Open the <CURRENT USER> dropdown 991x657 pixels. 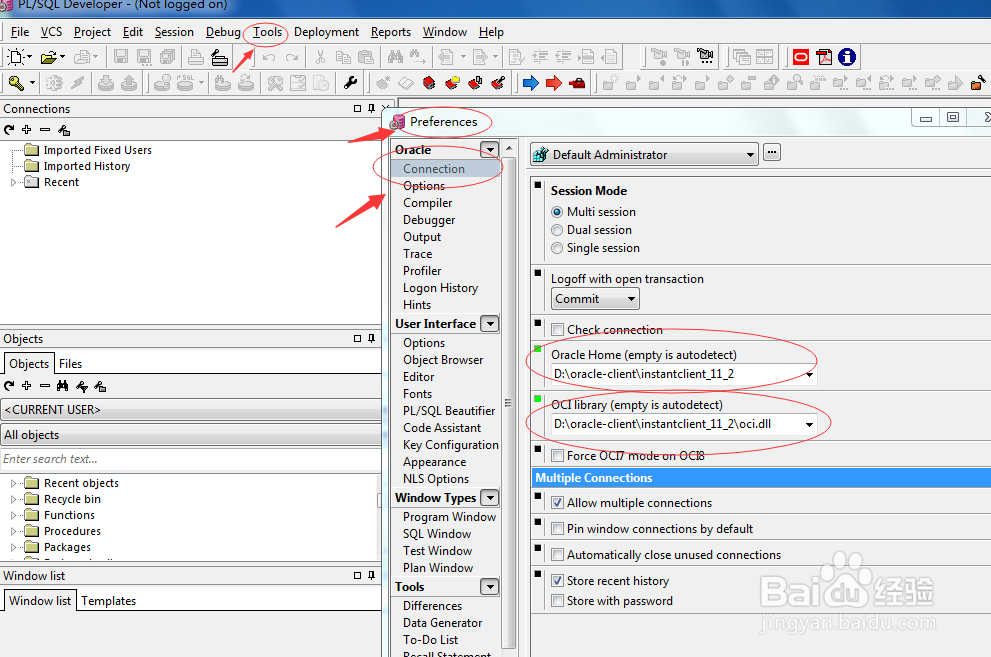[x=190, y=410]
